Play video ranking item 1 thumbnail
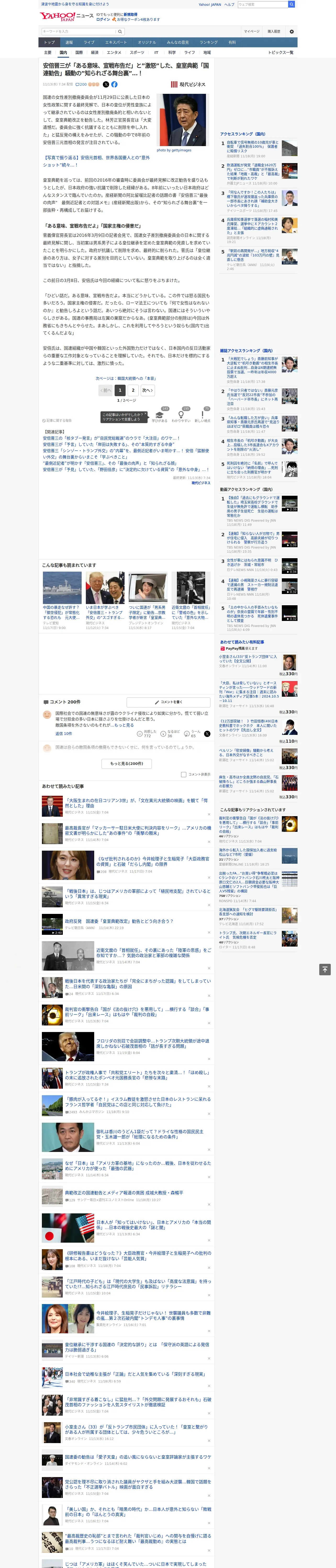This screenshot has width=336, height=1568. (290, 503)
